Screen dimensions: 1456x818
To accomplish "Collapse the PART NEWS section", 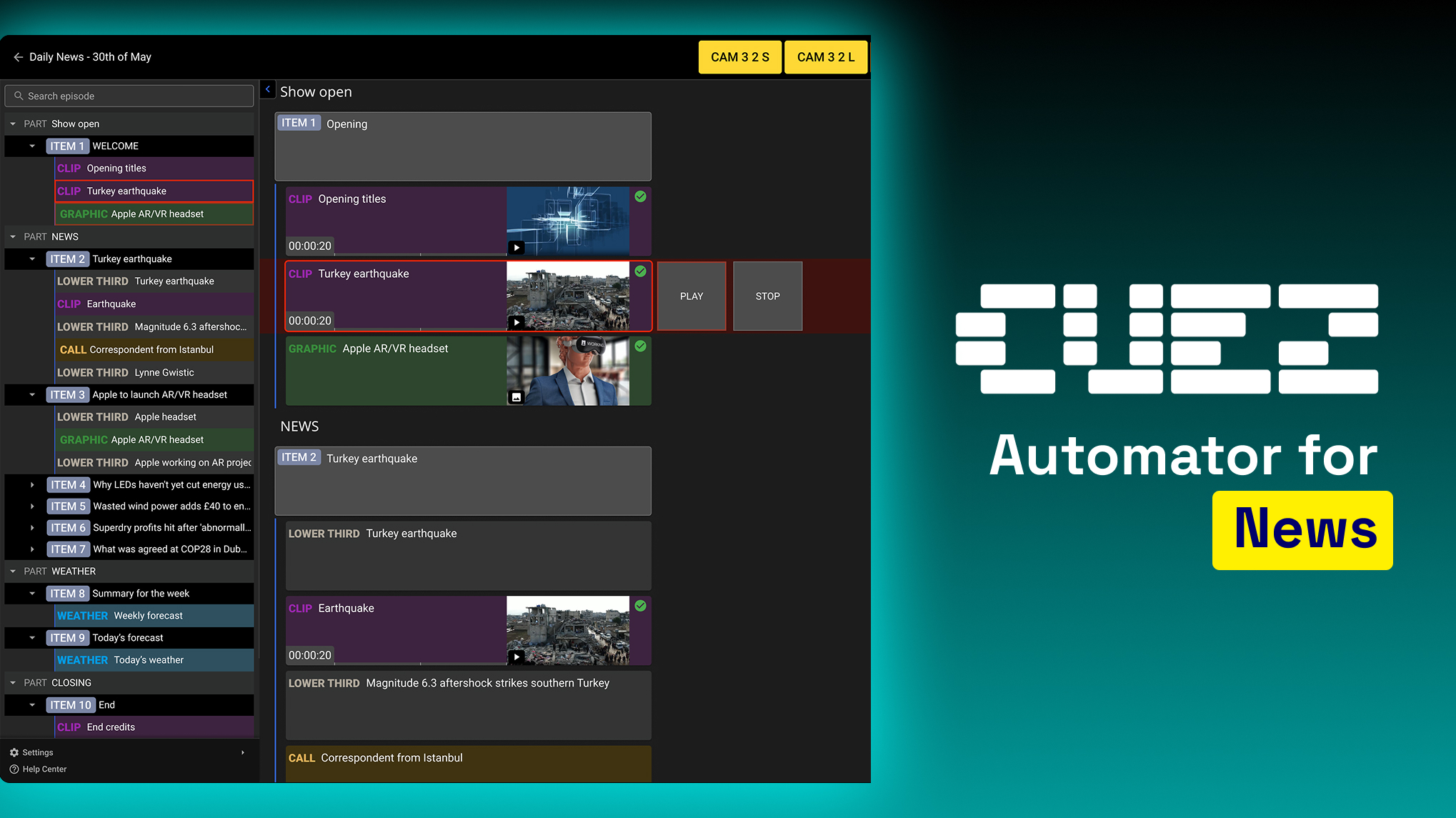I will click(x=13, y=236).
